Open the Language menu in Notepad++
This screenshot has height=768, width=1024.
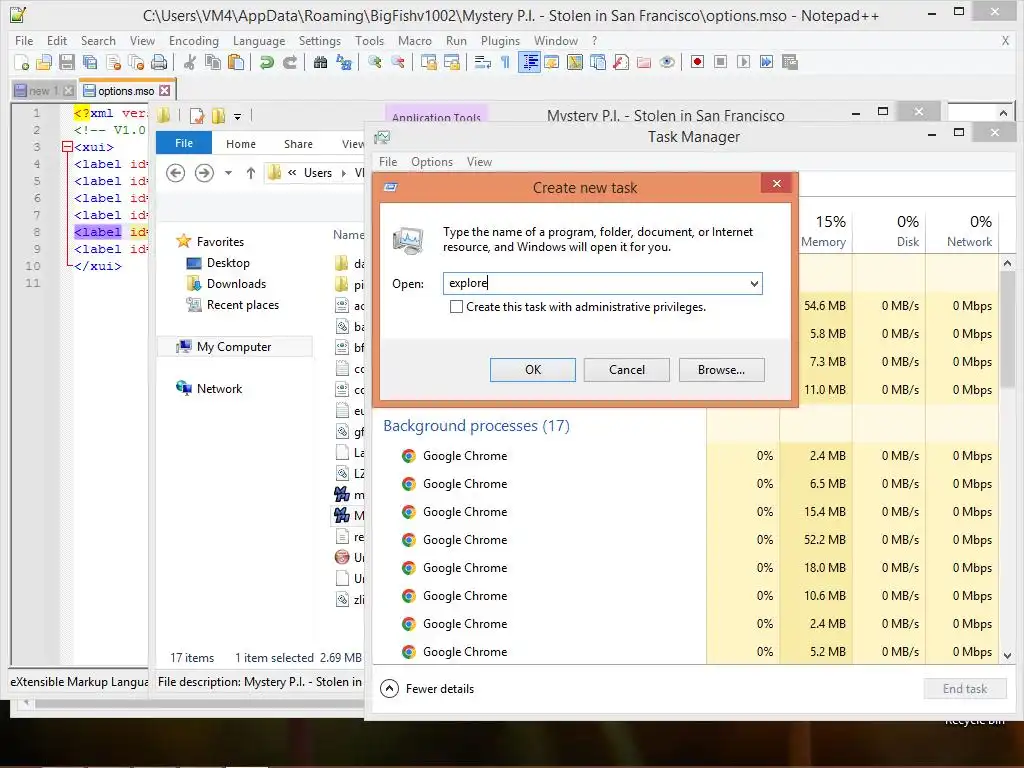259,40
